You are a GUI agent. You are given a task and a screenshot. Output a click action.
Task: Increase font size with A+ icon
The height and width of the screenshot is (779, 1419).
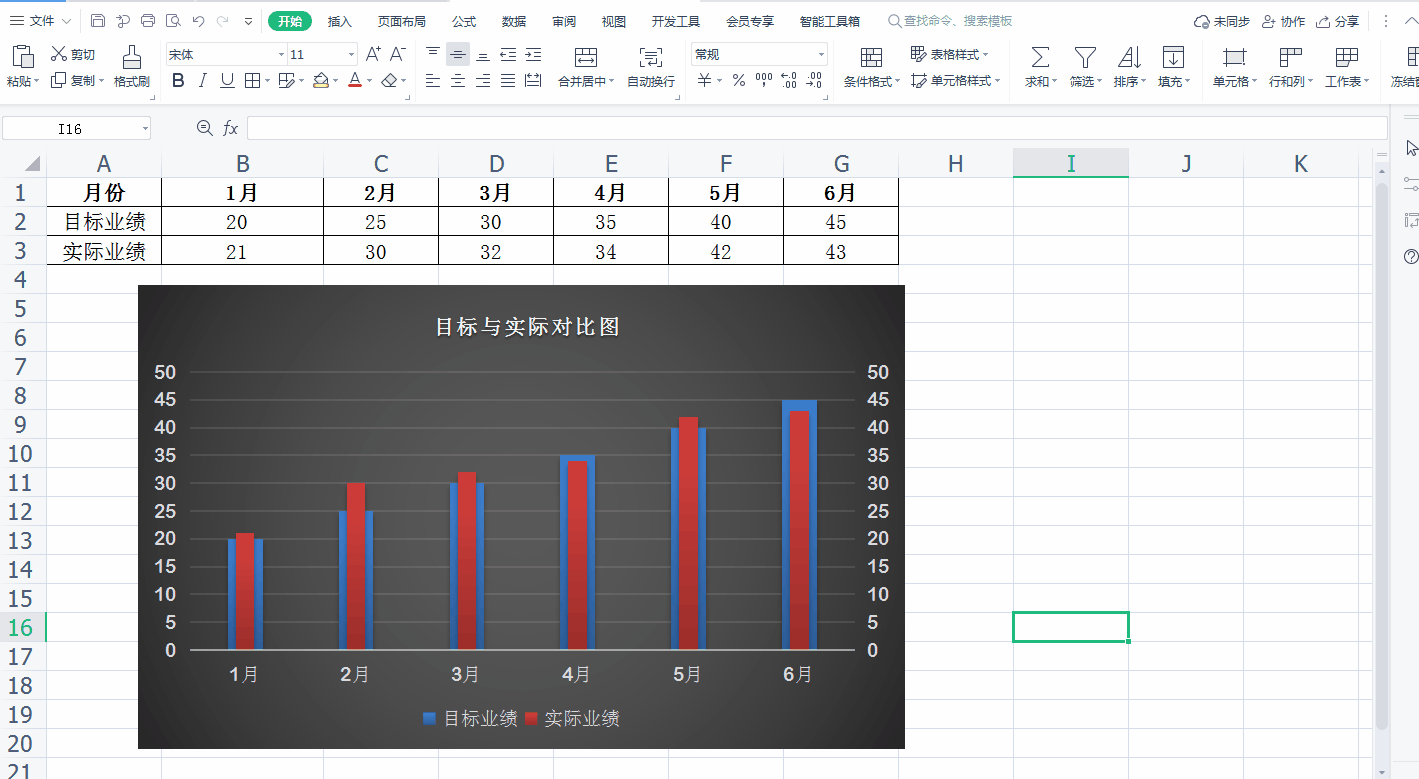pyautogui.click(x=373, y=54)
